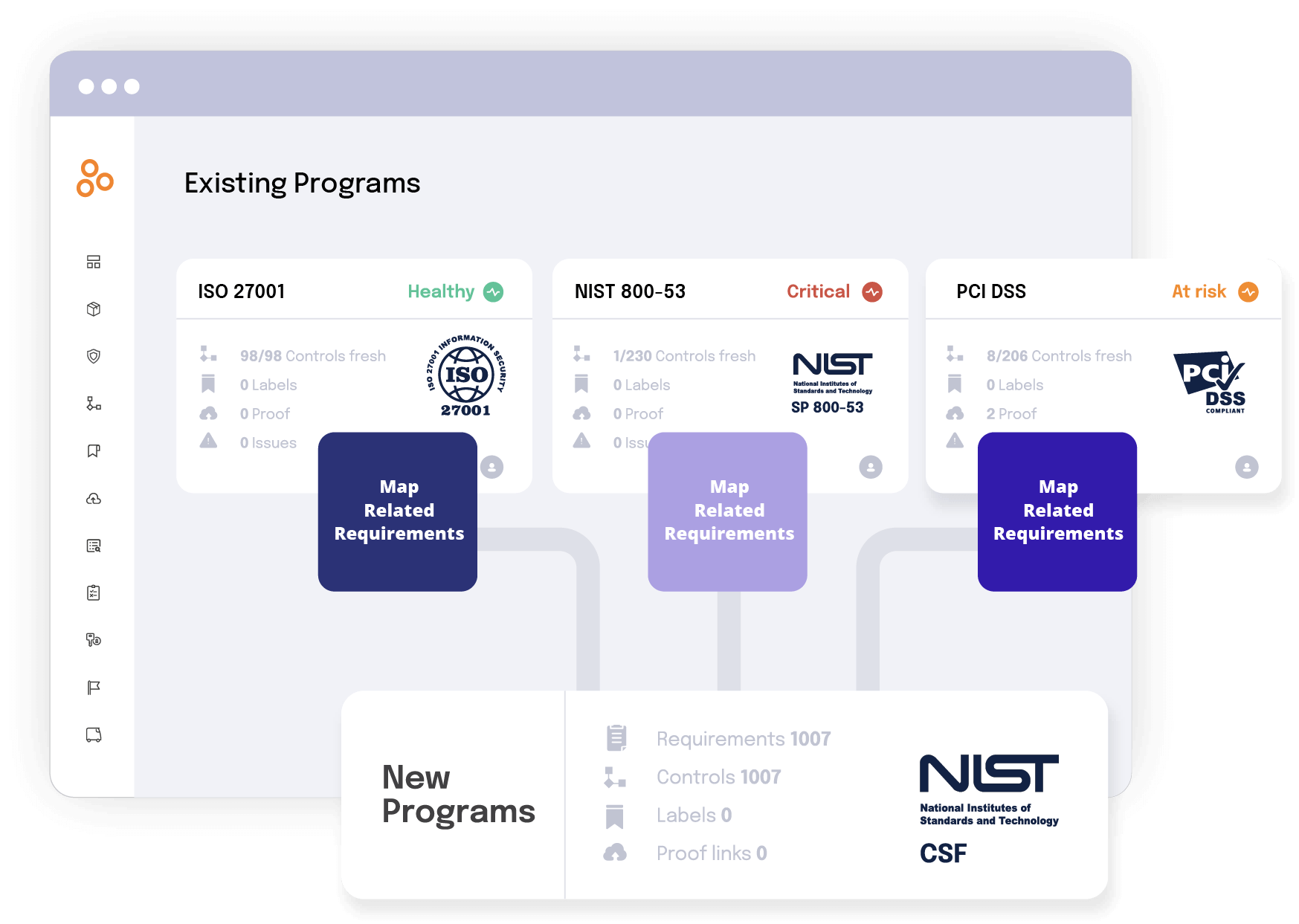This screenshot has width=1299, height=924.
Task: Open the truck vendor icon in sidebar
Action: (x=94, y=734)
